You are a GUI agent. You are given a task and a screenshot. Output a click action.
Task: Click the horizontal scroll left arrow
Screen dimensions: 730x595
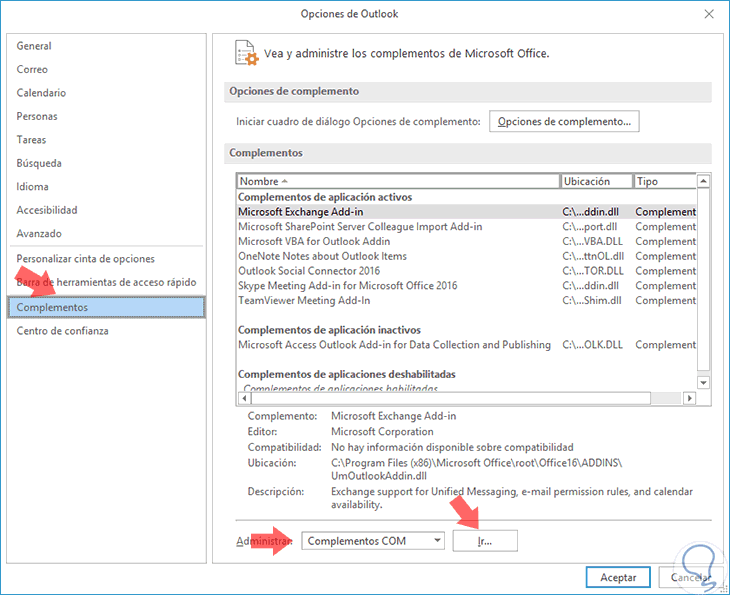tap(244, 398)
